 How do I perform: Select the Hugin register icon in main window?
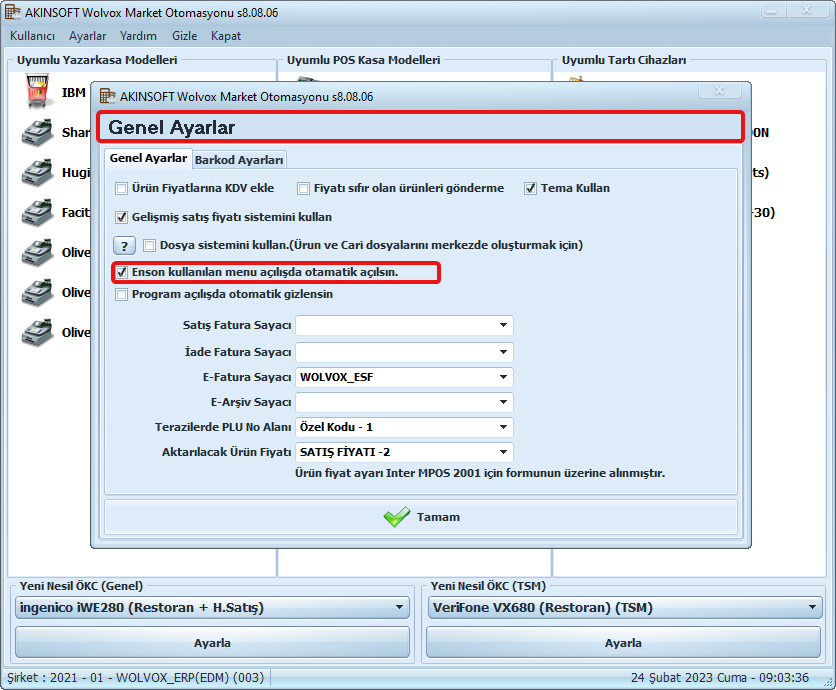coord(37,172)
